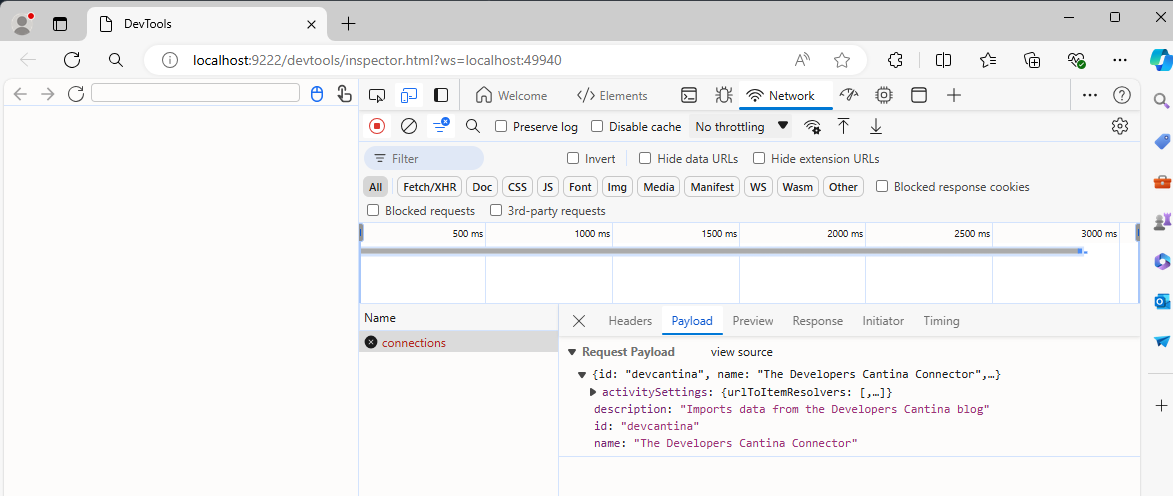This screenshot has width=1173, height=496.
Task: Select the Payload tab
Action: coord(692,321)
